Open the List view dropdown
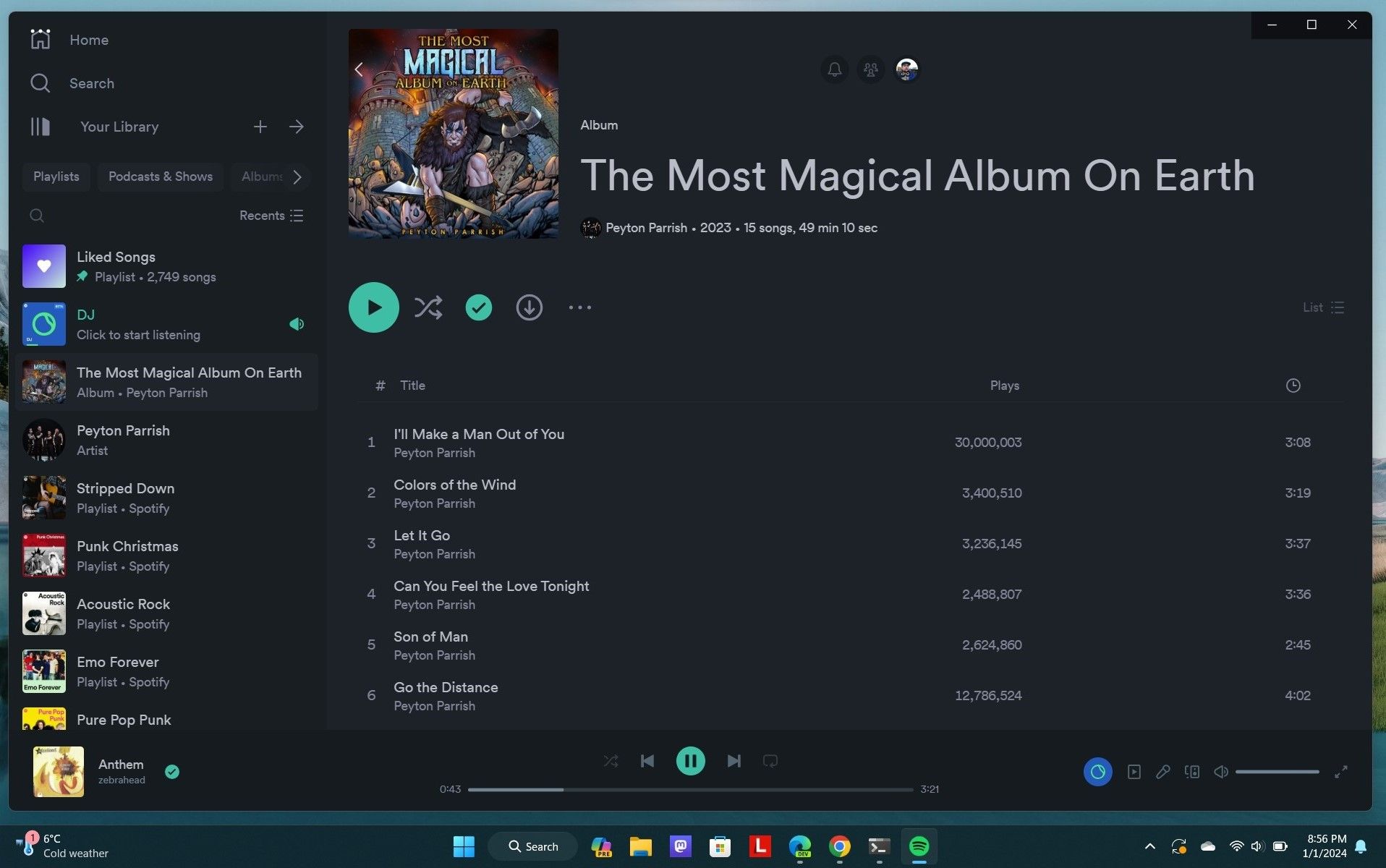1386x868 pixels. (x=1323, y=307)
